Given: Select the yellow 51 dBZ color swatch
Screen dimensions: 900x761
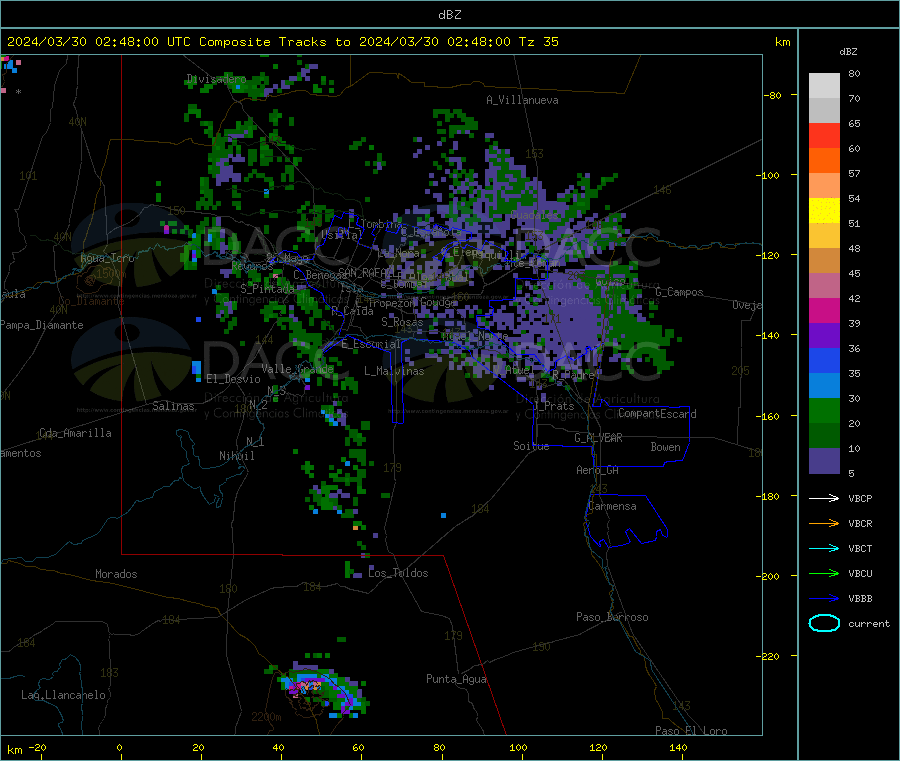Looking at the screenshot, I should (x=824, y=211).
